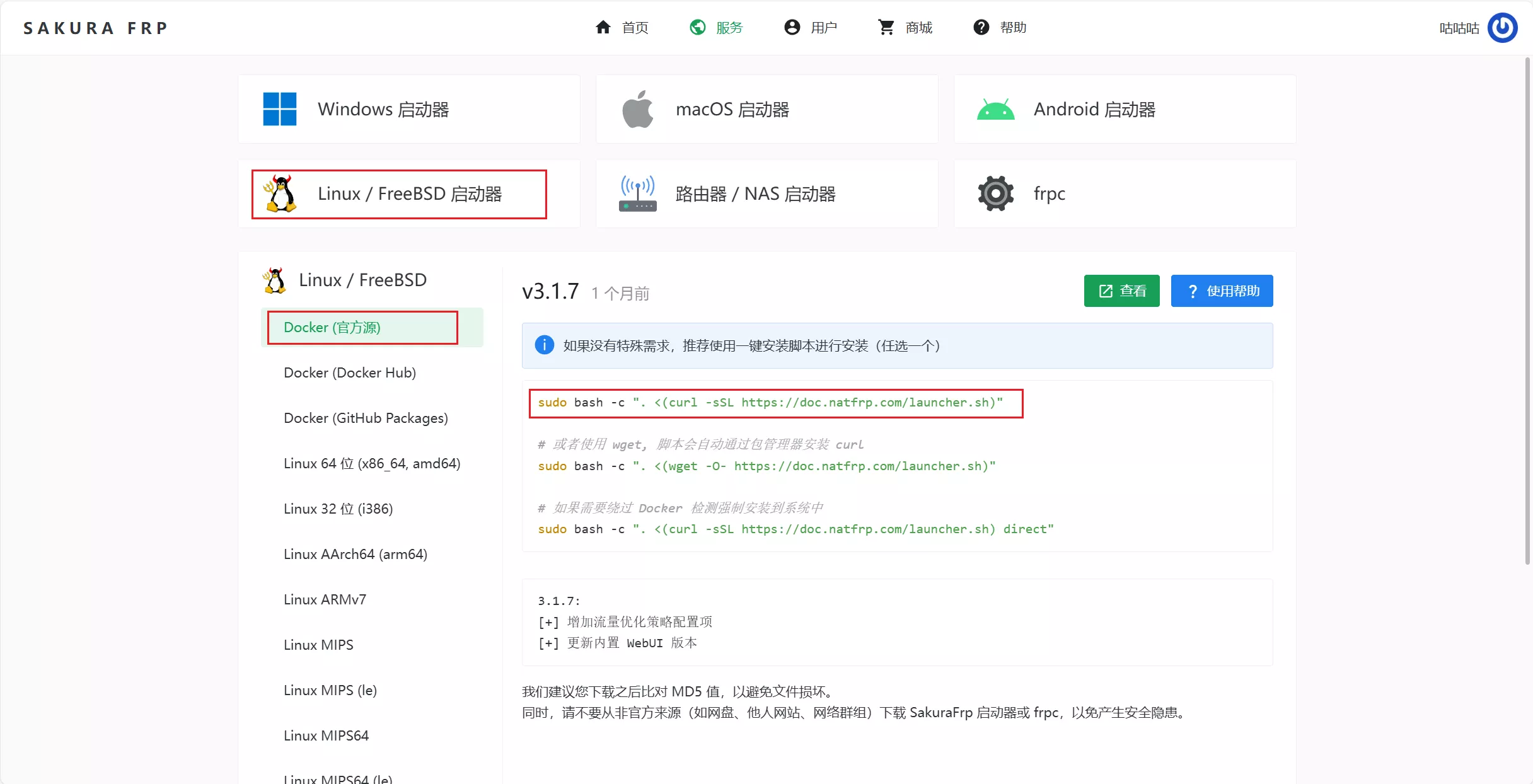Click the Apple macOS launcher icon
Image resolution: width=1533 pixels, height=784 pixels.
click(637, 109)
